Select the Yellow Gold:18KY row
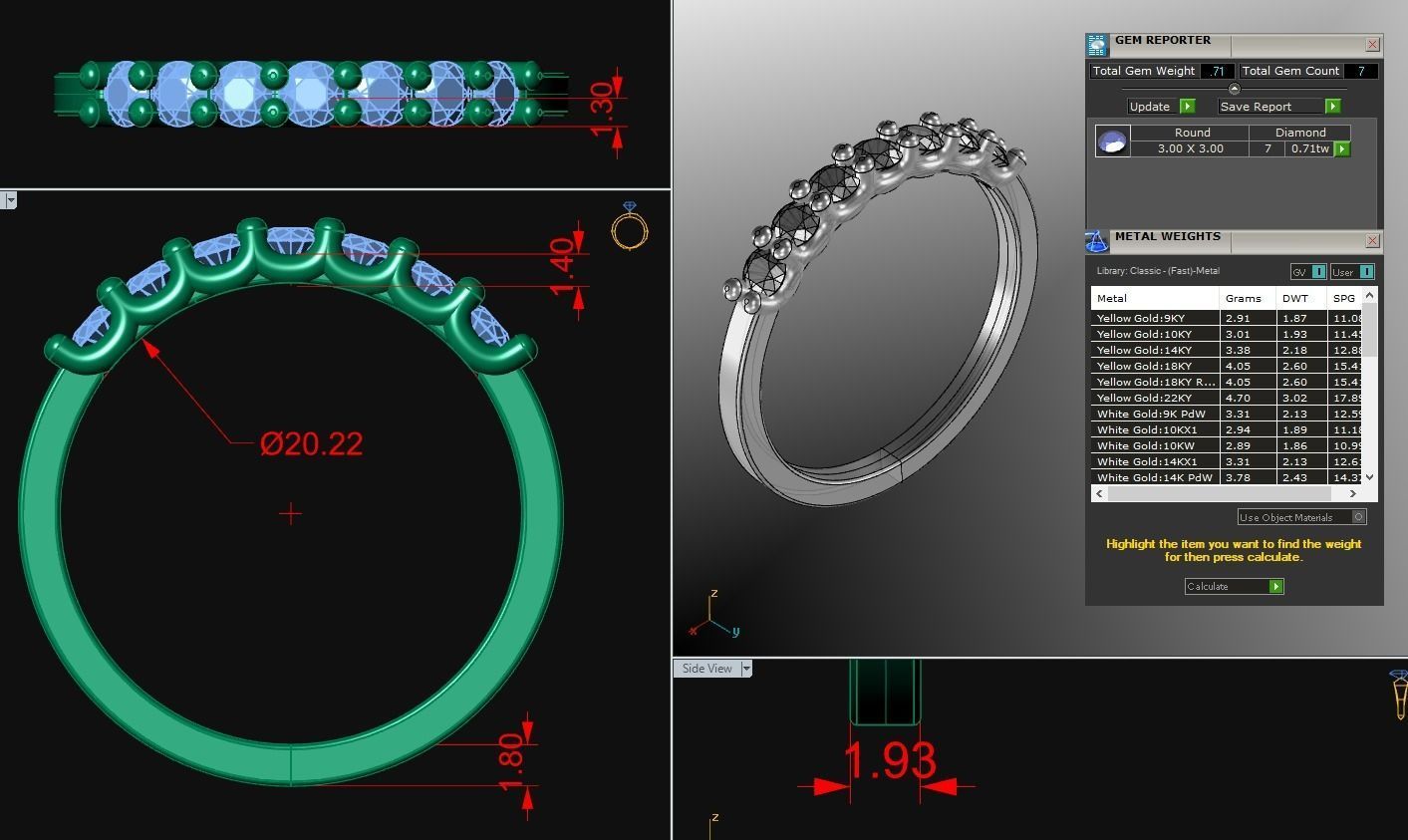This screenshot has height=840, width=1408. 1227,366
